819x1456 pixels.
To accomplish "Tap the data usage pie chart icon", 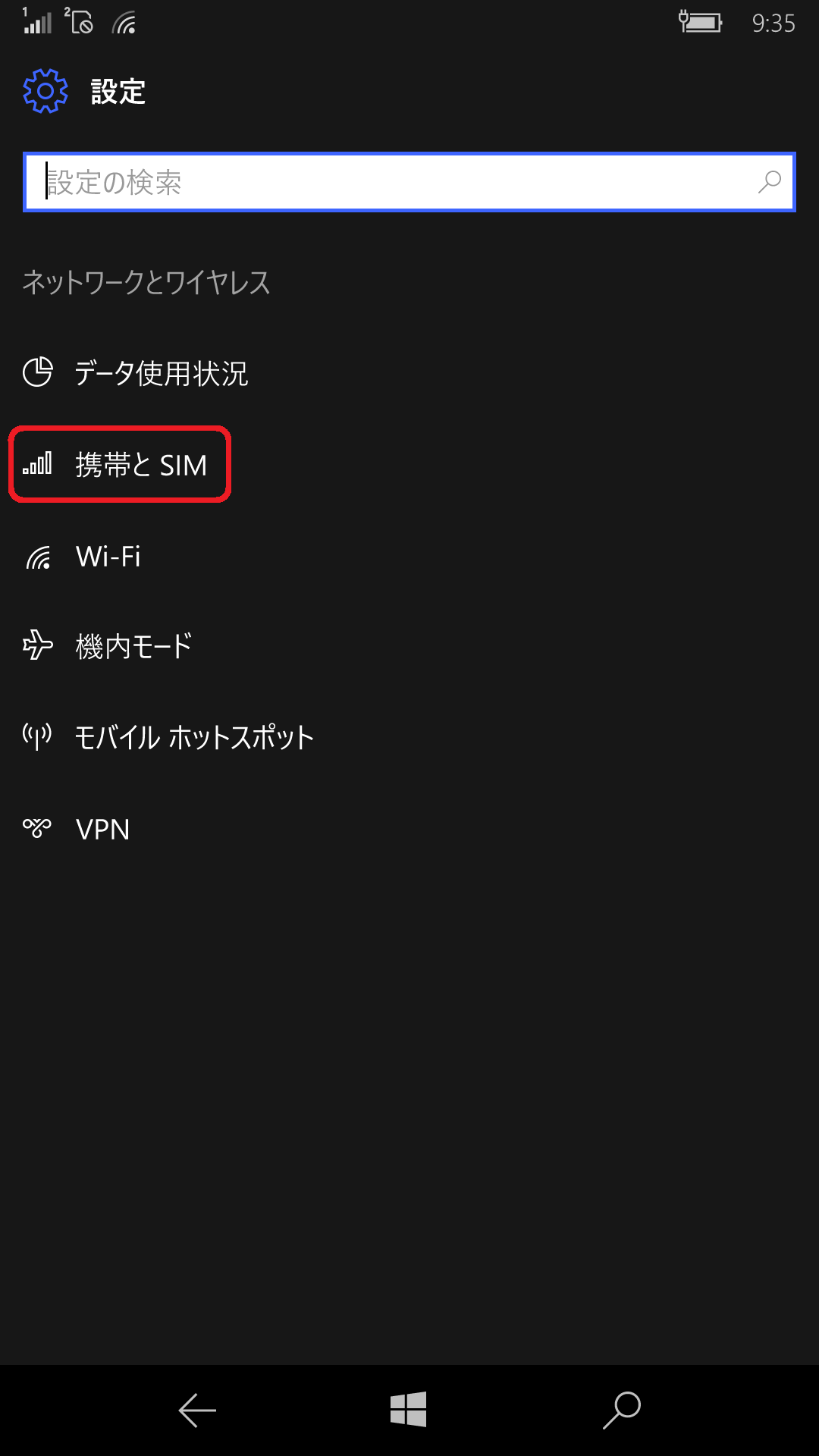I will [x=38, y=372].
